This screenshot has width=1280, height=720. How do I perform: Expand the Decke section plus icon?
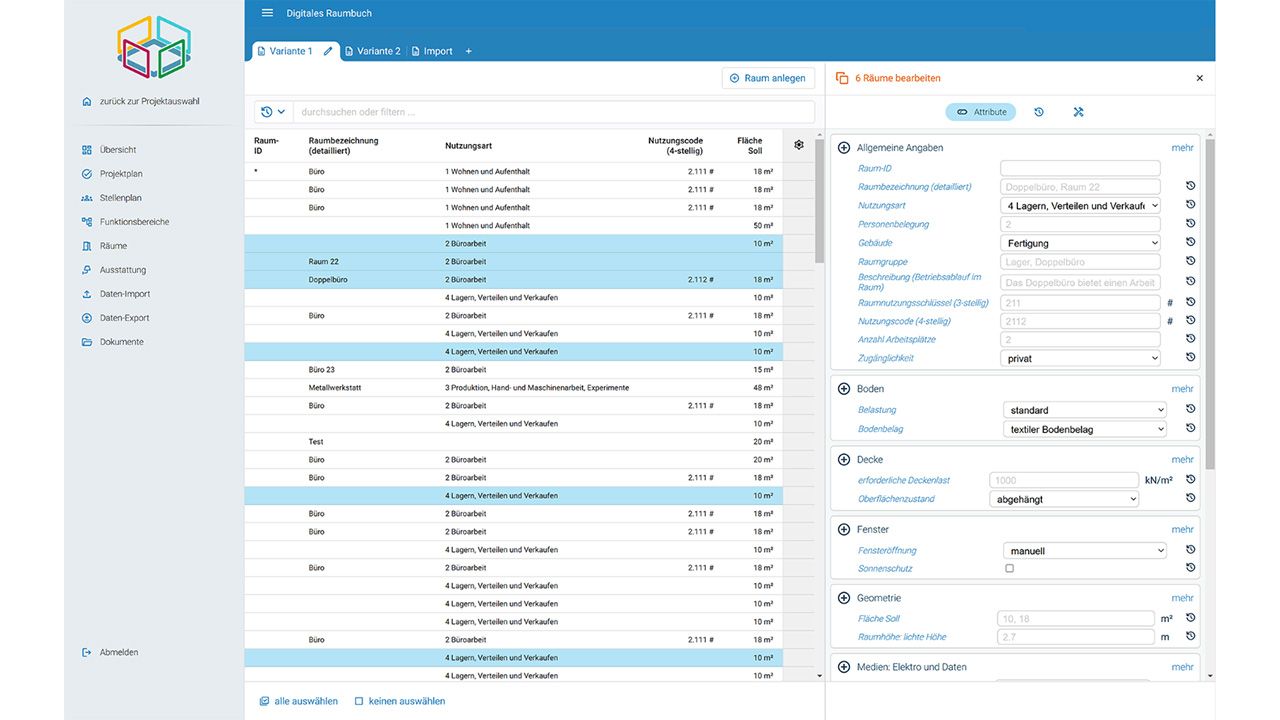tap(844, 459)
